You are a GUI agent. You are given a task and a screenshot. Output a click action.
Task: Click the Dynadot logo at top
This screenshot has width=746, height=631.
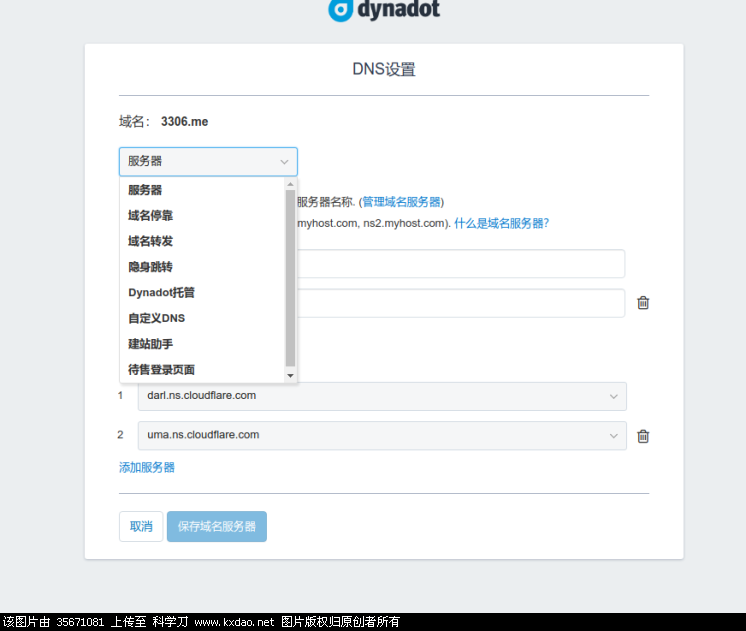click(384, 10)
